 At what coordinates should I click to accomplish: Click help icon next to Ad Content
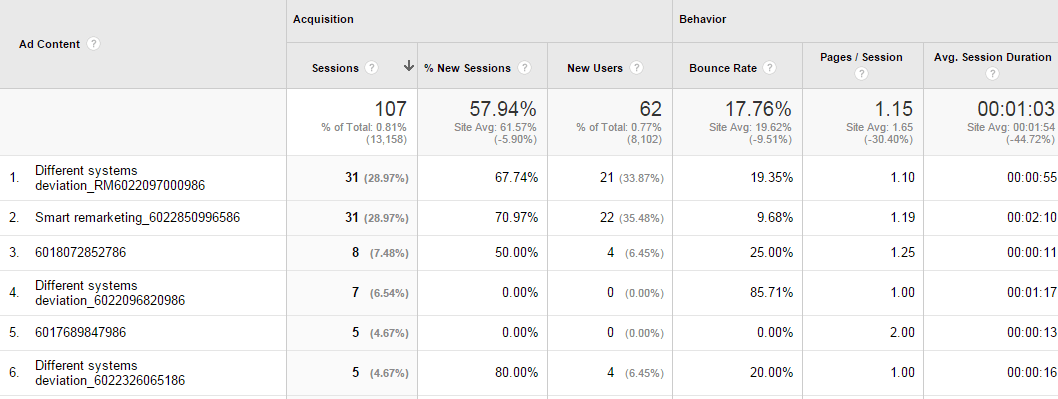pyautogui.click(x=94, y=44)
